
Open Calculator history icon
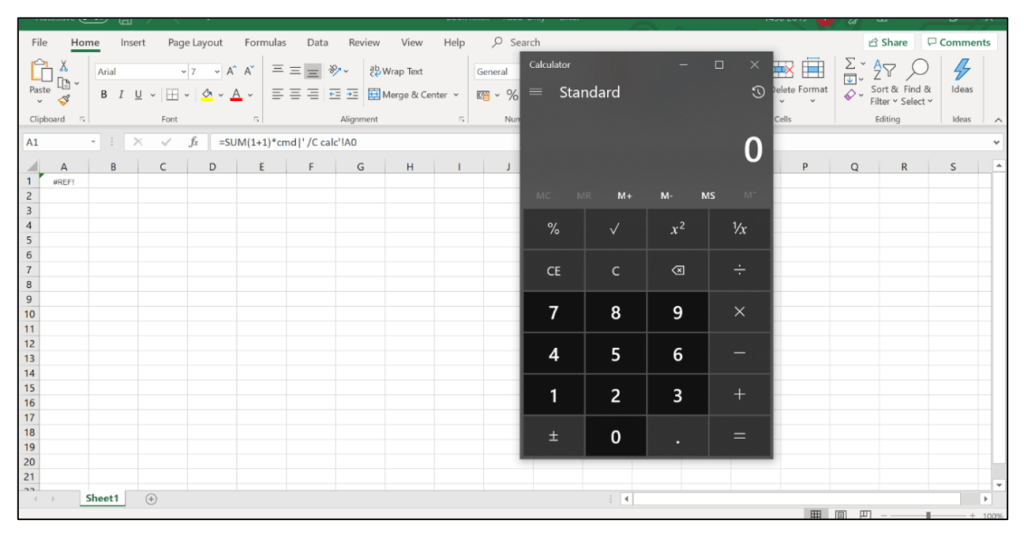(758, 92)
